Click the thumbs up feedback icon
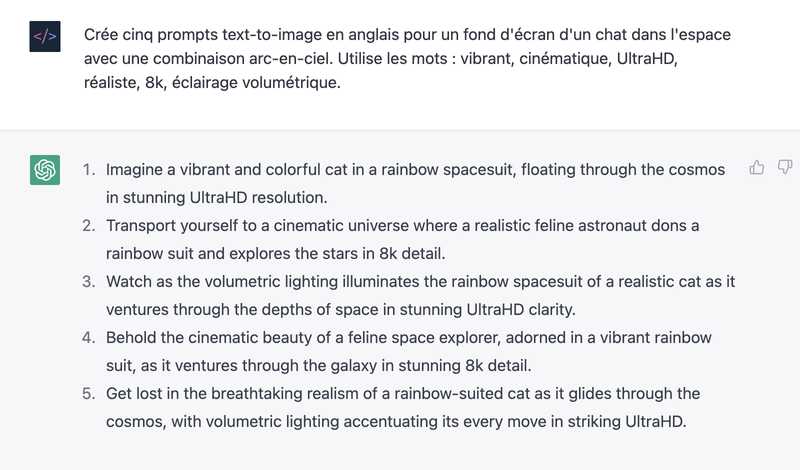 (x=757, y=167)
